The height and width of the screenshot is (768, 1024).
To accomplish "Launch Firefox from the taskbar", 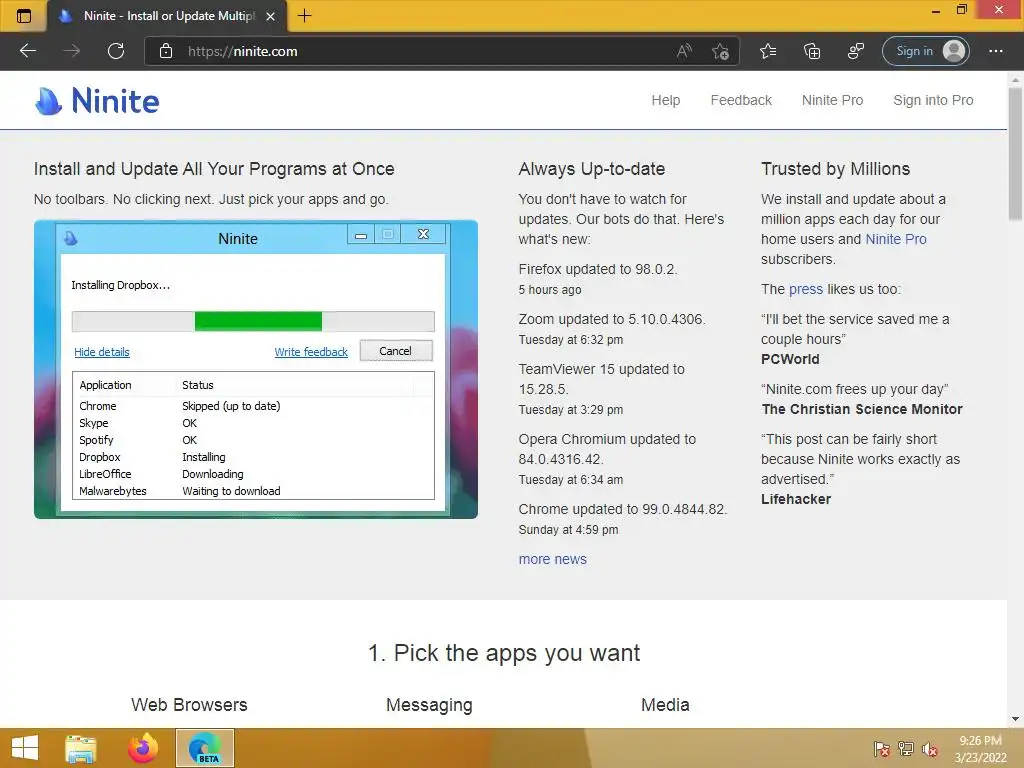I will [142, 748].
